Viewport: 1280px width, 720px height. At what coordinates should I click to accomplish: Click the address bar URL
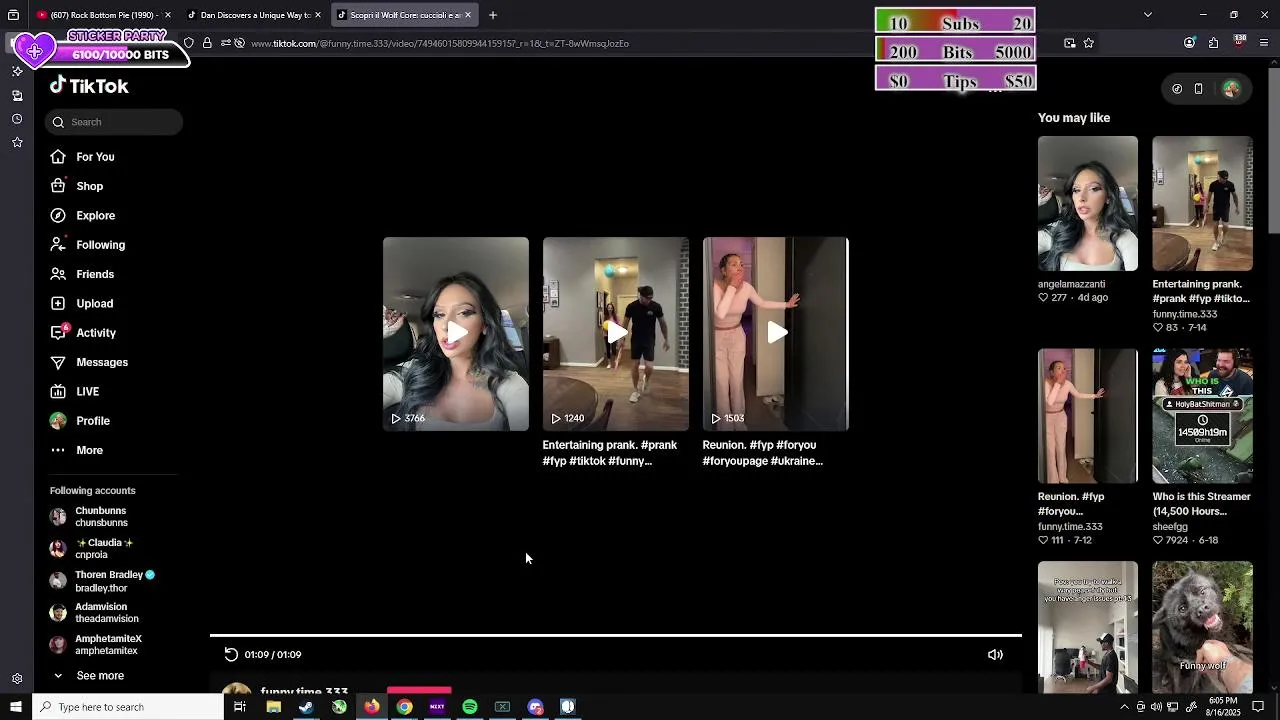tap(440, 43)
